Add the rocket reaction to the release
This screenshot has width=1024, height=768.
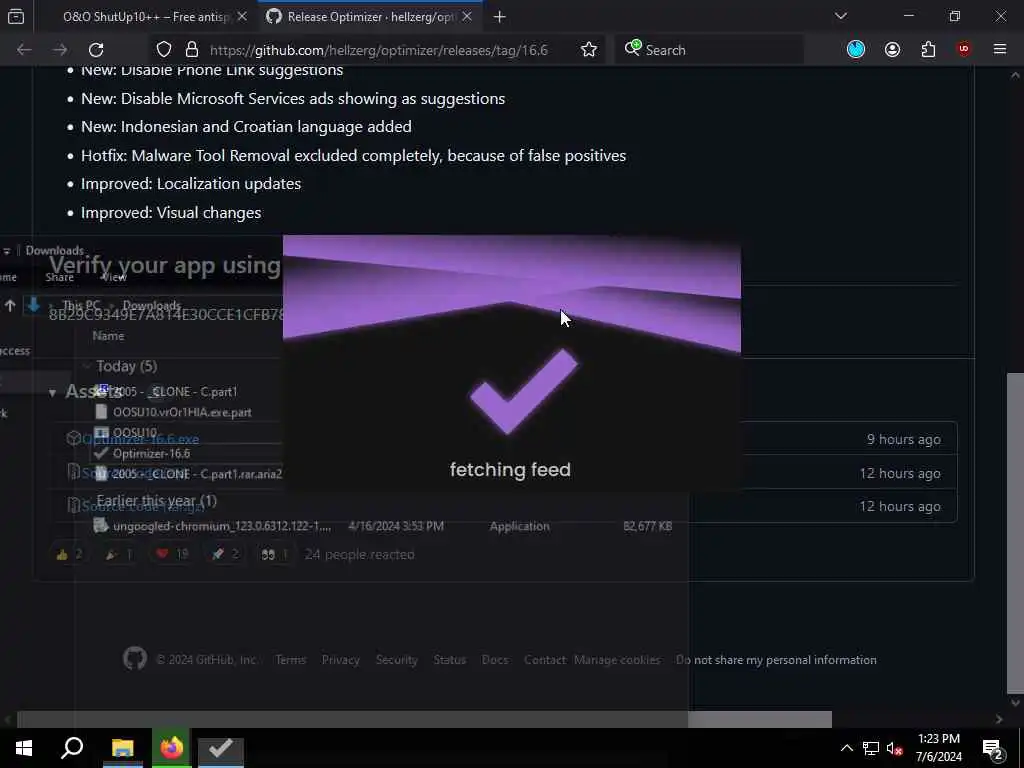[x=225, y=554]
